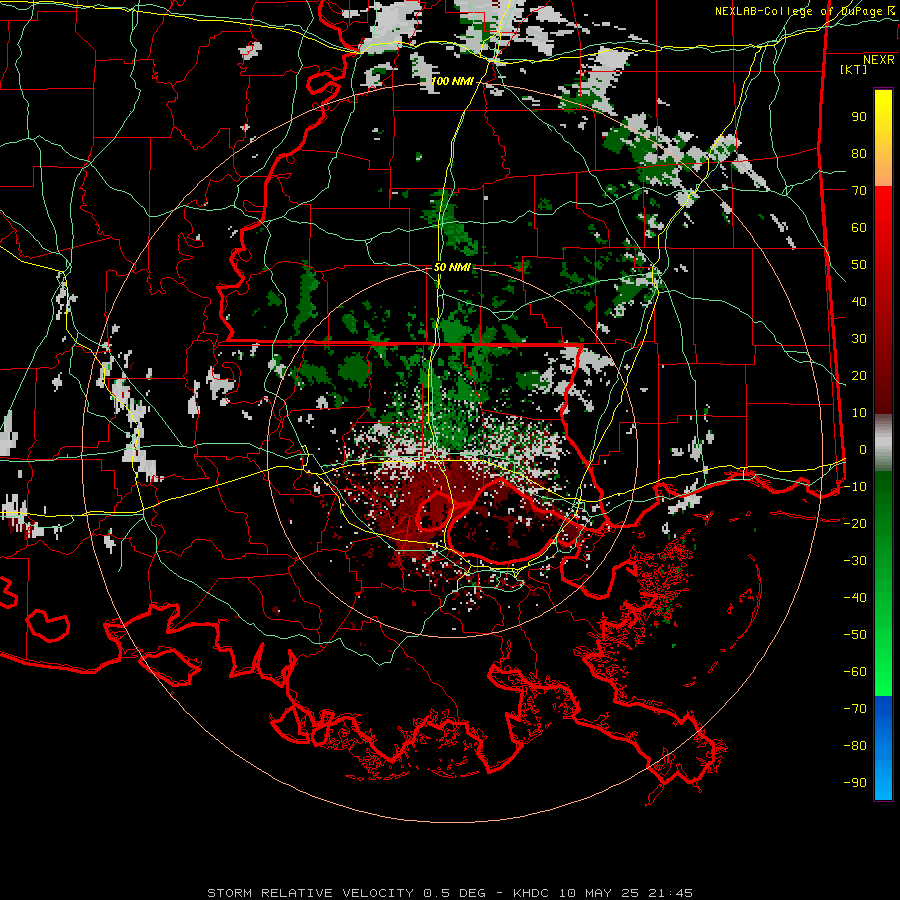The width and height of the screenshot is (900, 900).
Task: Click the positive 20 scale label
Action: tap(859, 376)
